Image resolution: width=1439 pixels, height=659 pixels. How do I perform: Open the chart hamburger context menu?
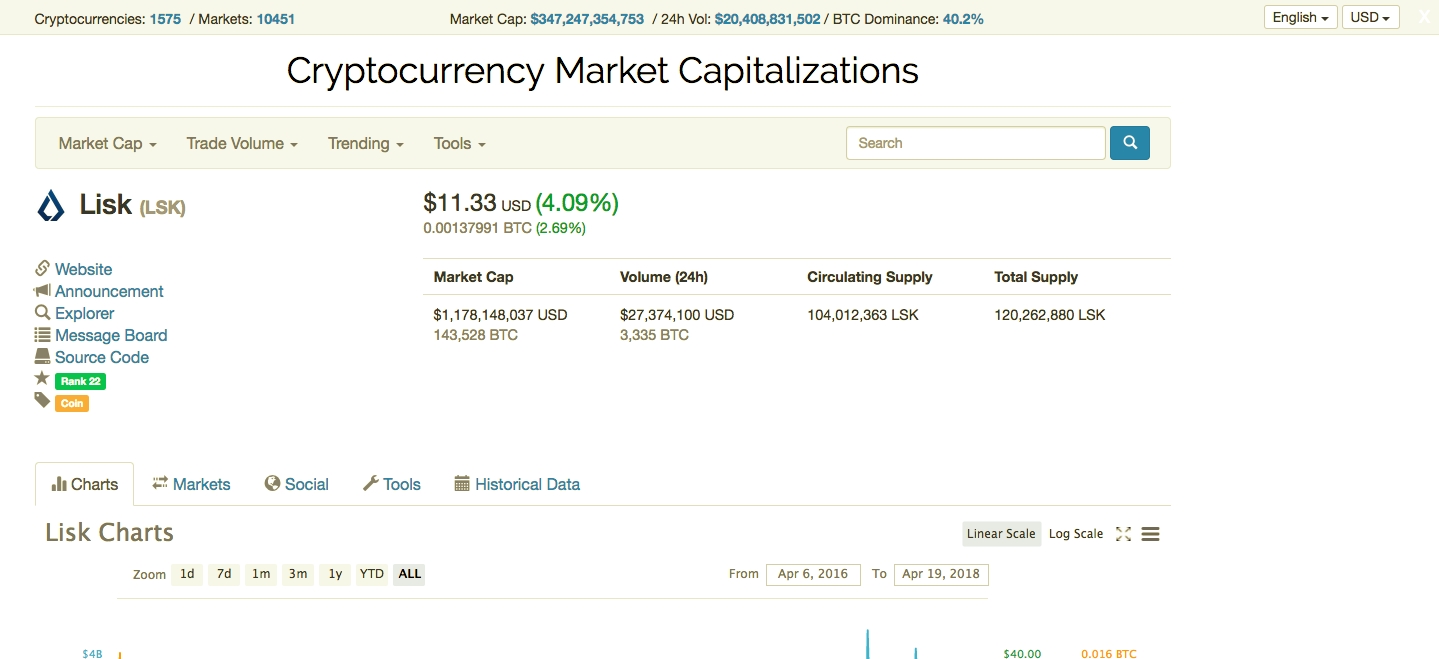pos(1150,534)
